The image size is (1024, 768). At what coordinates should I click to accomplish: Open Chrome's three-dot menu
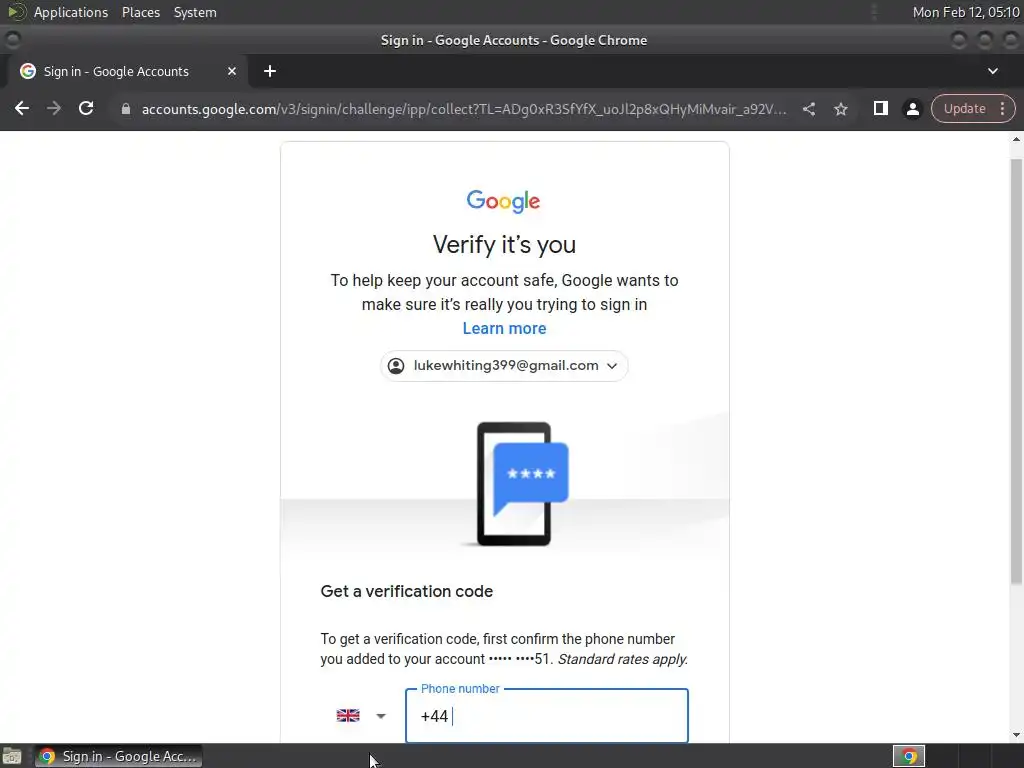point(1002,108)
